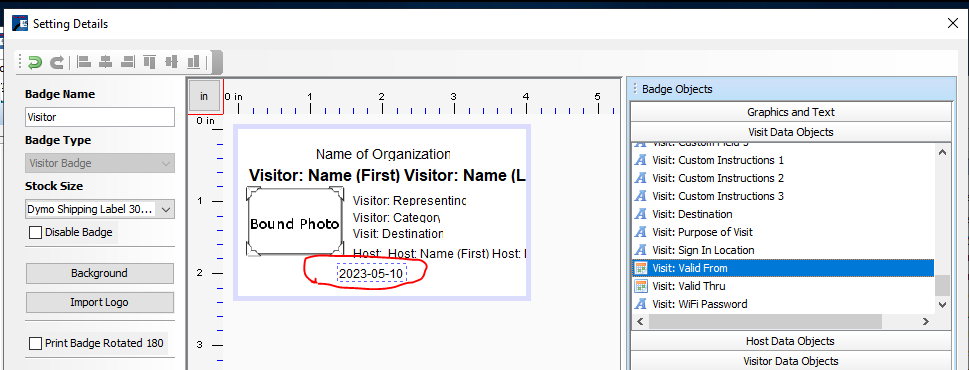Expand the Visitor Data Objects section
The image size is (969, 370).
click(x=790, y=361)
